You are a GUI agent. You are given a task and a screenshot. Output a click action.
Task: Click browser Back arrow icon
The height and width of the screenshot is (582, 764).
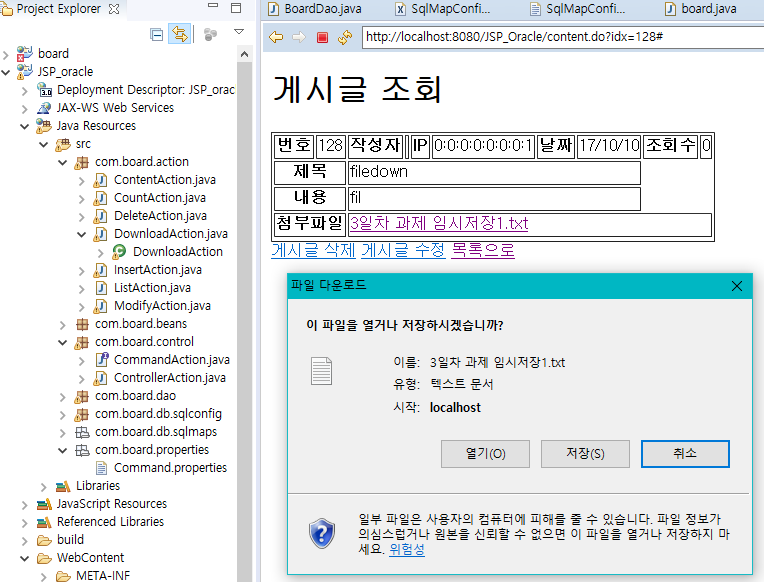(x=276, y=37)
